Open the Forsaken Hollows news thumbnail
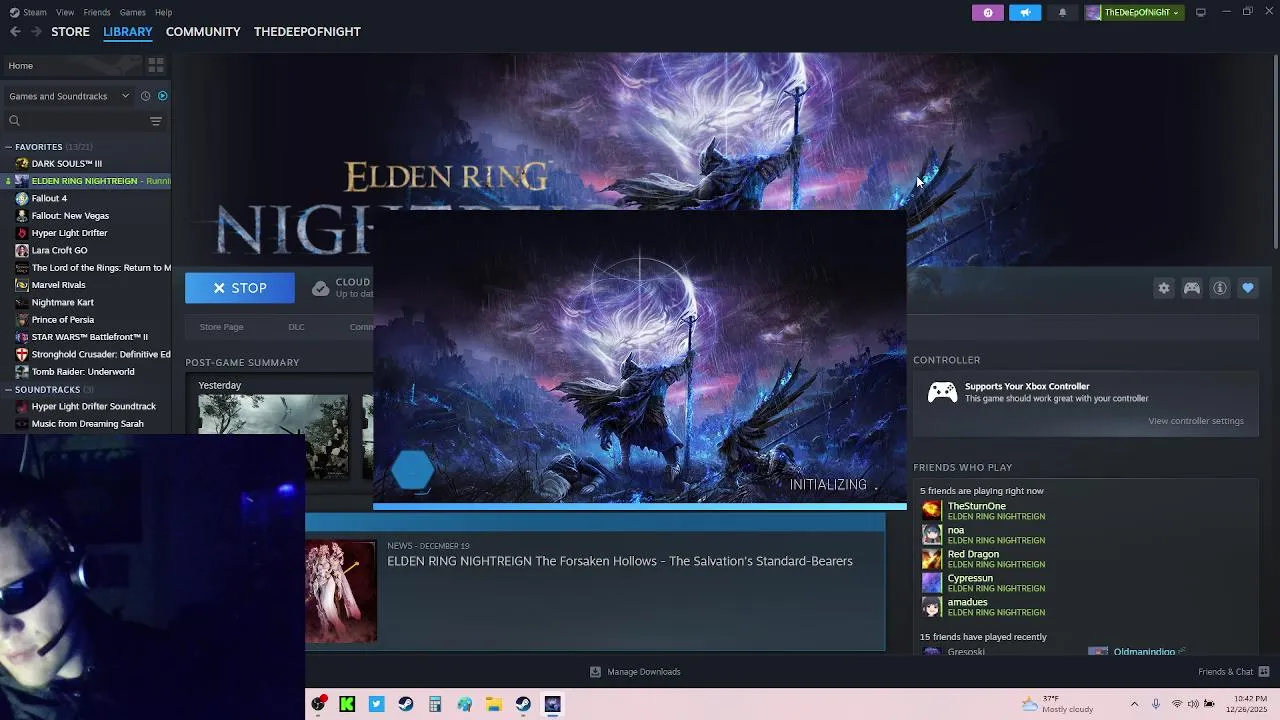 tap(341, 591)
